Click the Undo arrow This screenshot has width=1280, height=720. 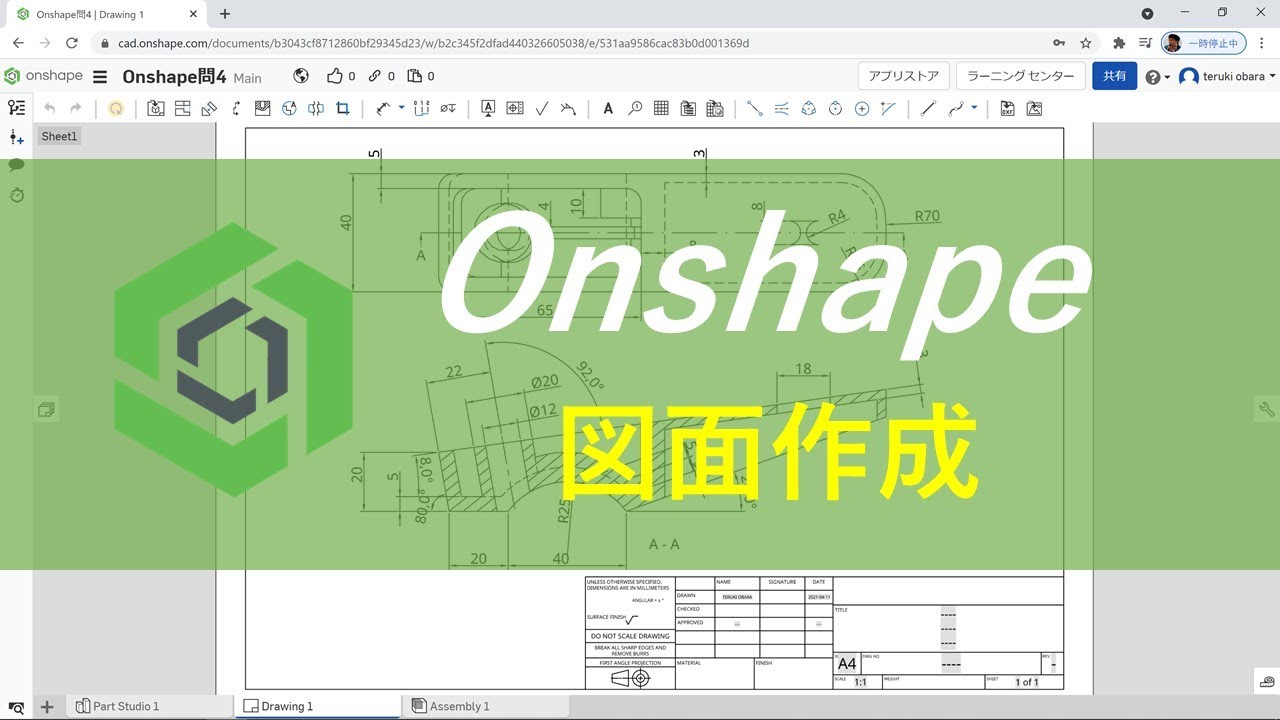(49, 108)
